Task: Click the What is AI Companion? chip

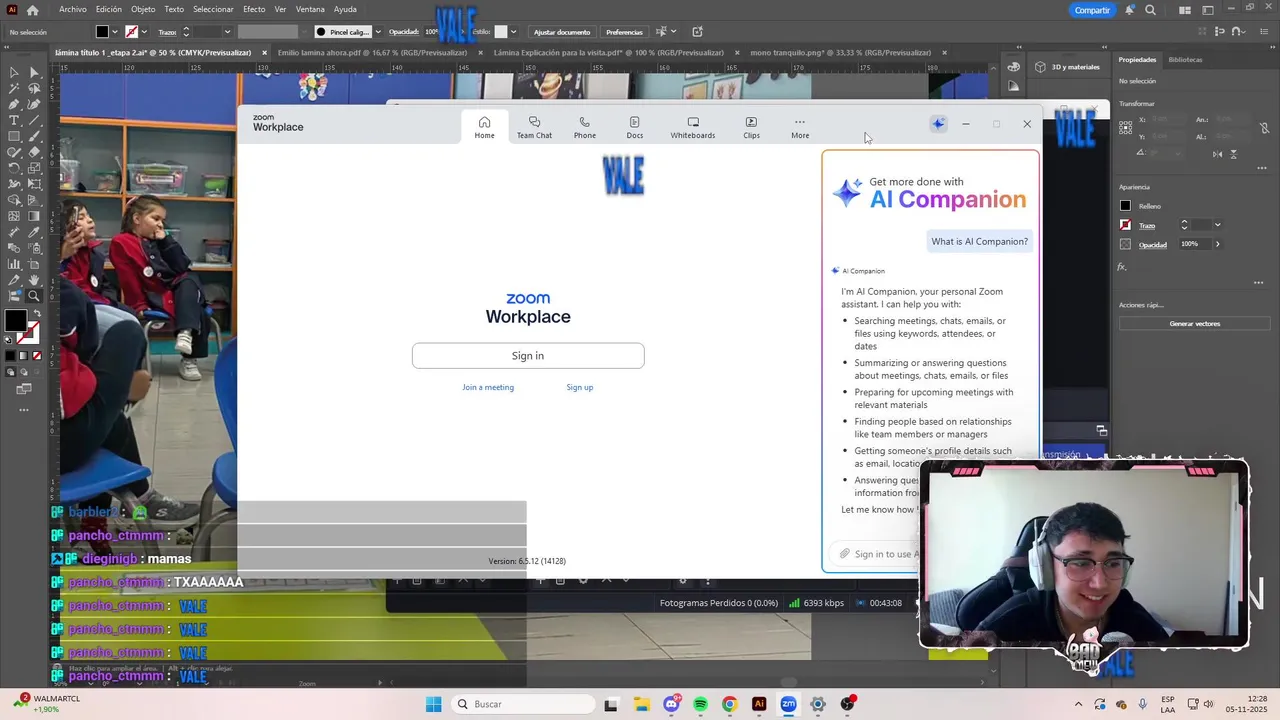Action: coord(979,241)
